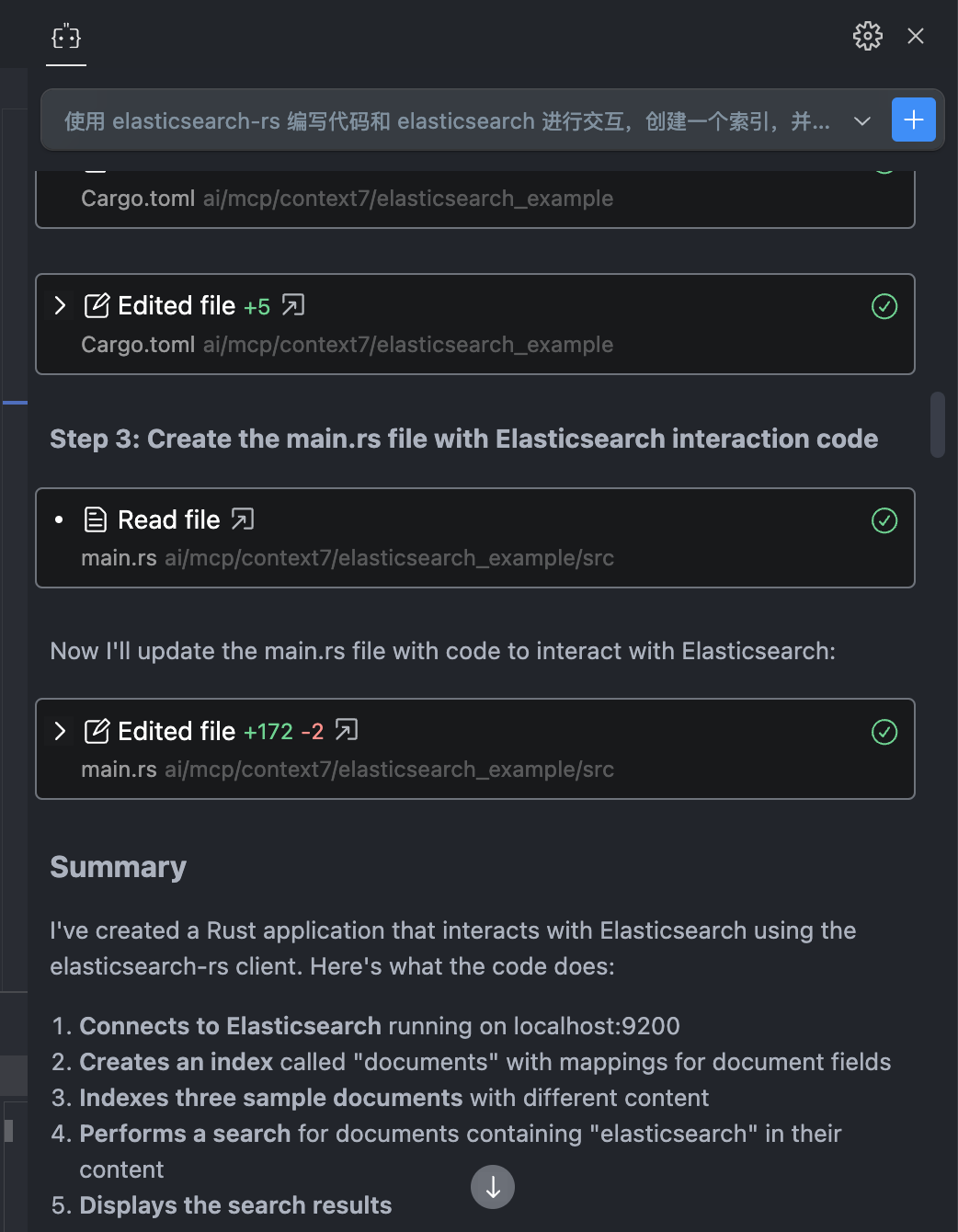The width and height of the screenshot is (958, 1232).
Task: Open Cargo.toml edited file in editor
Action: 293,305
